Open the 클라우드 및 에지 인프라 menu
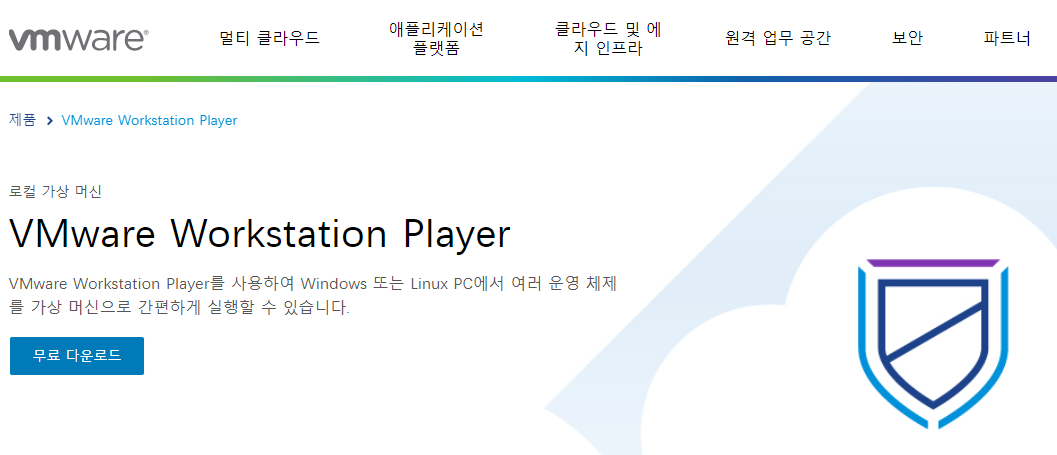Image resolution: width=1057 pixels, height=455 pixels. [x=608, y=39]
